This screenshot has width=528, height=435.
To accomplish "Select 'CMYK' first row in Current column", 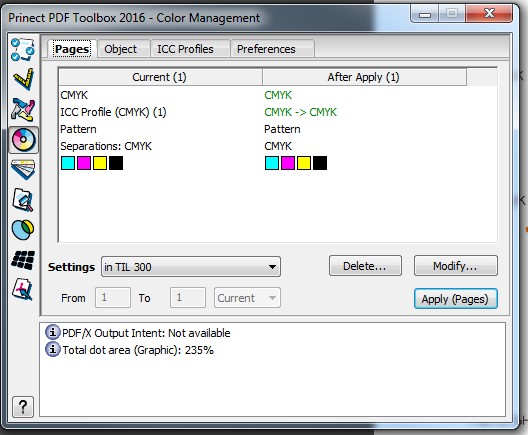I will [74, 95].
